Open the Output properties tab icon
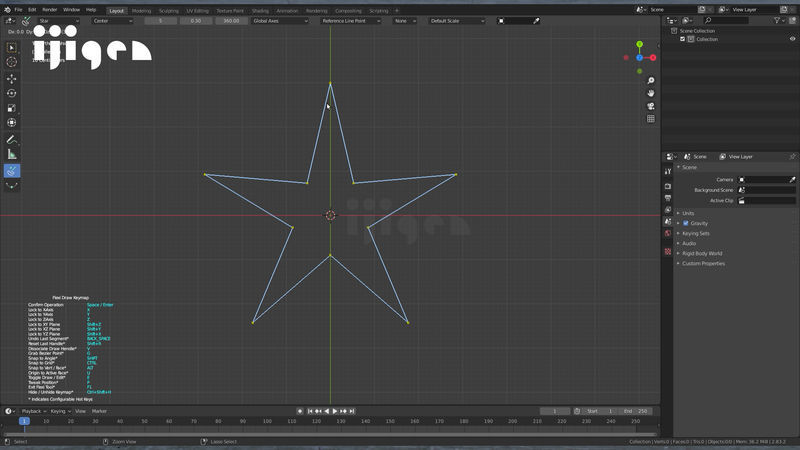 click(668, 198)
